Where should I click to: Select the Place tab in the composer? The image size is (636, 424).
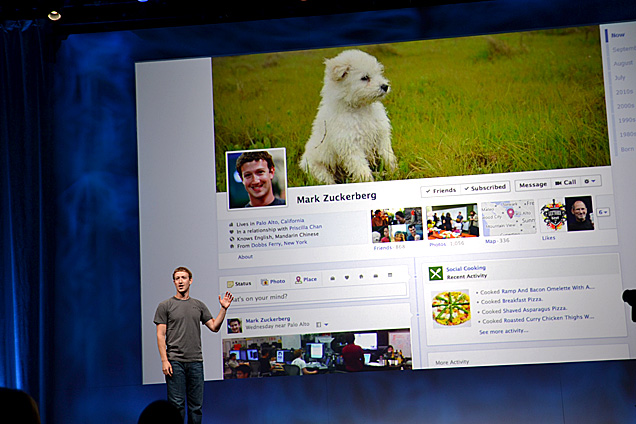pyautogui.click(x=306, y=279)
